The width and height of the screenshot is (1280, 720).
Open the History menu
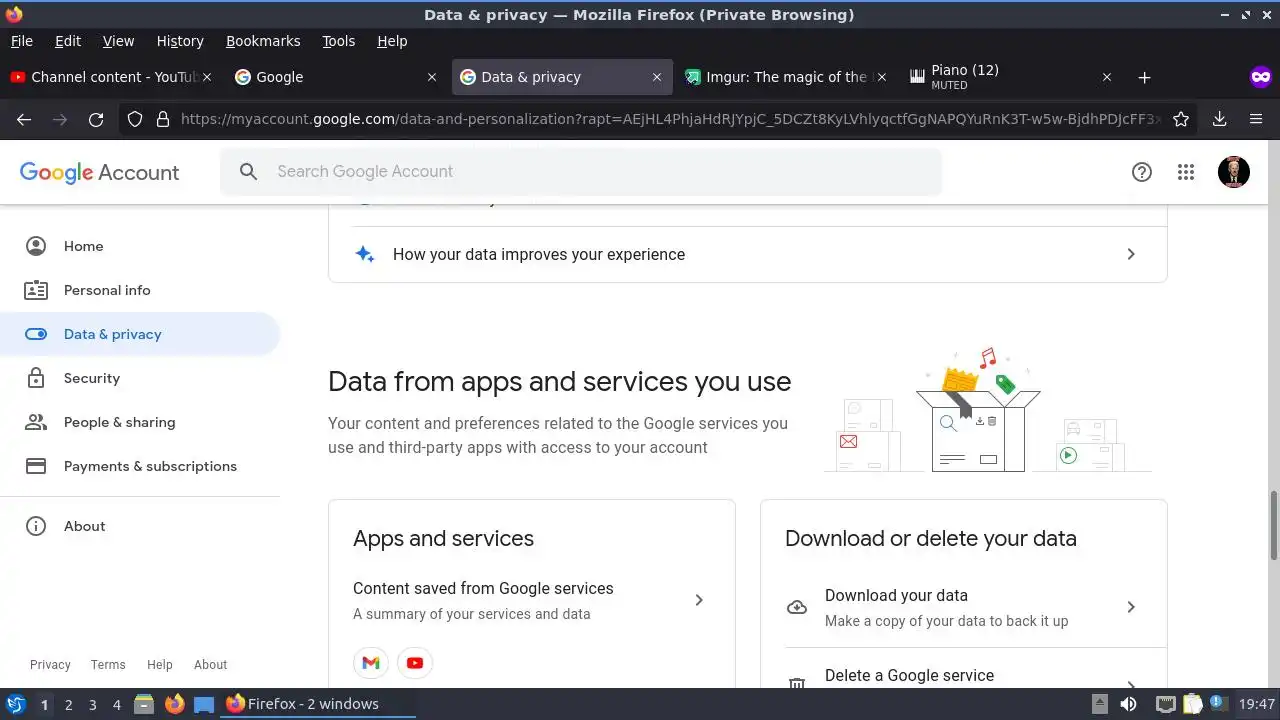point(180,41)
